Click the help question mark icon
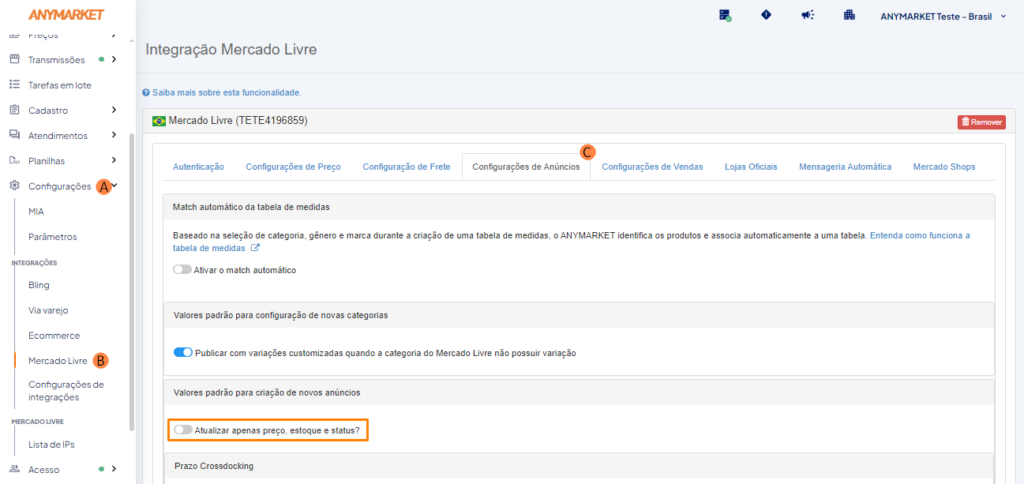 click(146, 93)
